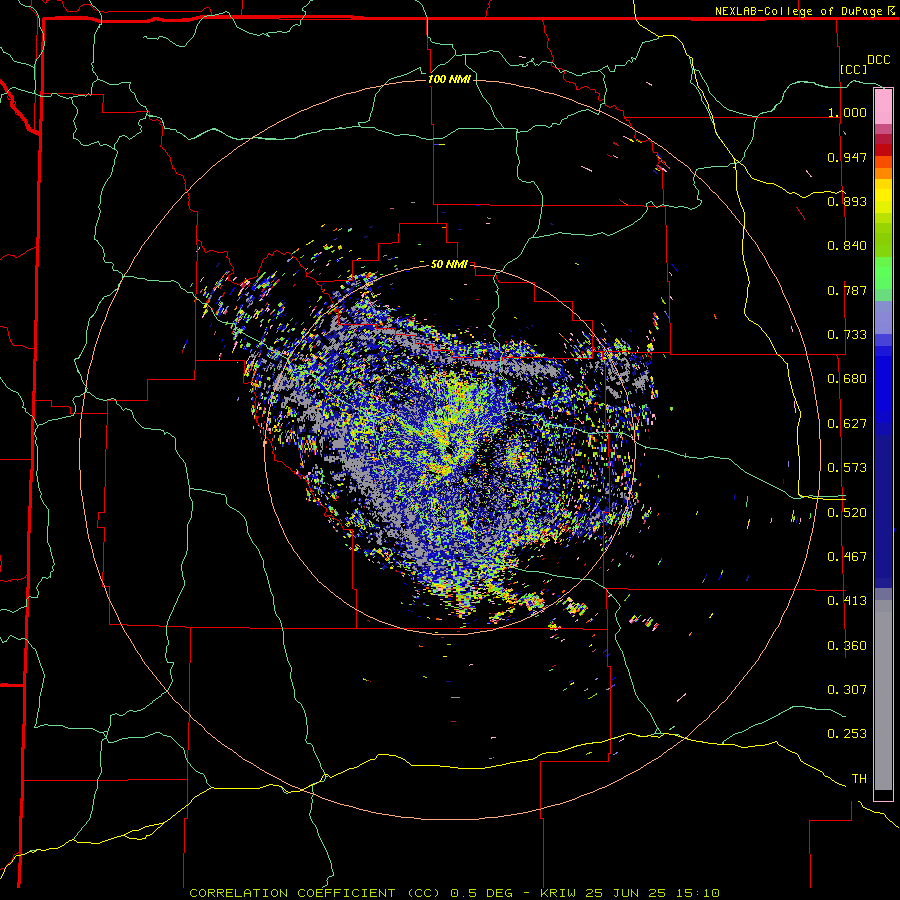
Task: Click the 100 NMI range ring label
Action: pyautogui.click(x=449, y=79)
